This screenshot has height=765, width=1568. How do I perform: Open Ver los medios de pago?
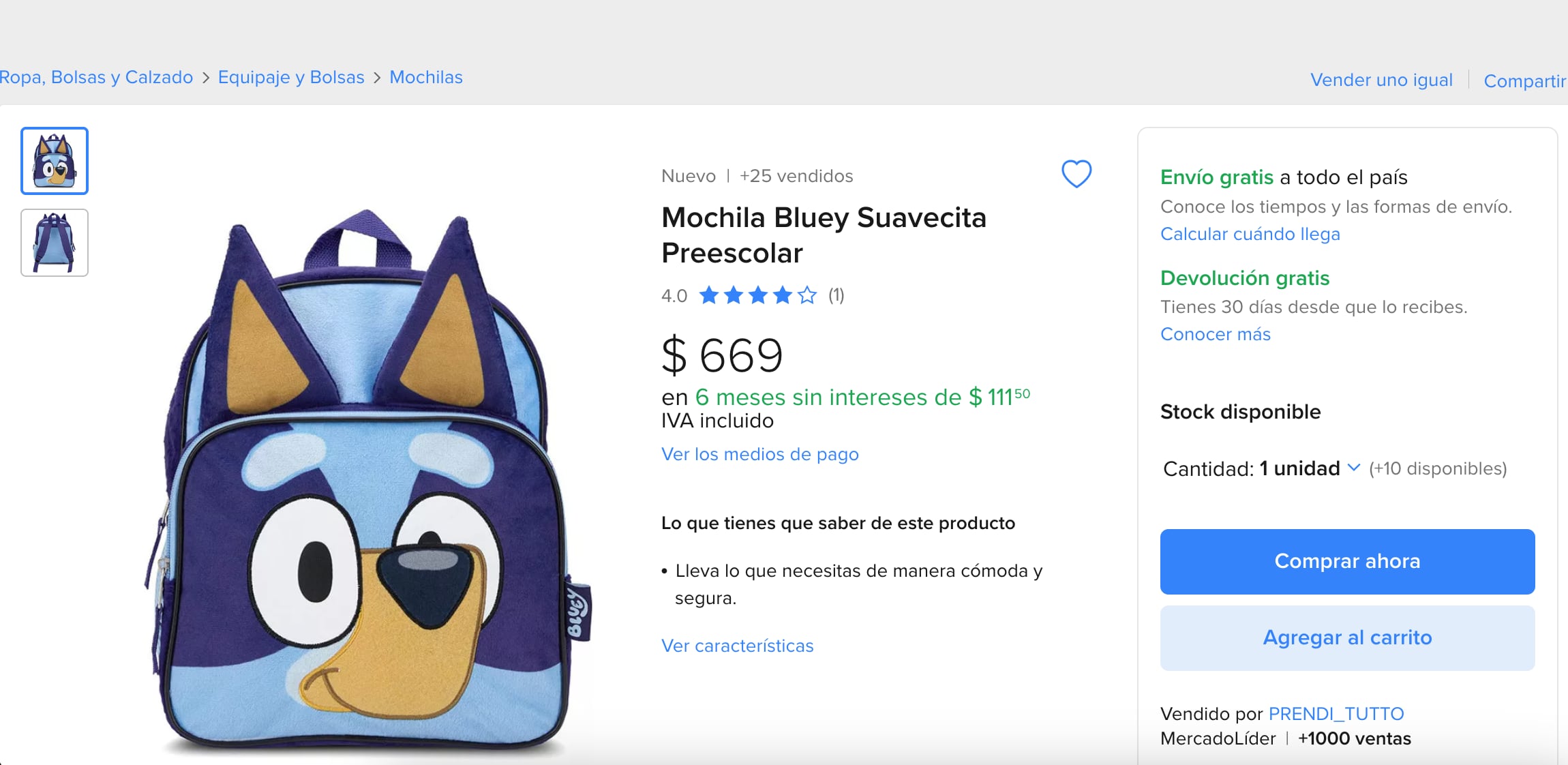click(x=759, y=454)
